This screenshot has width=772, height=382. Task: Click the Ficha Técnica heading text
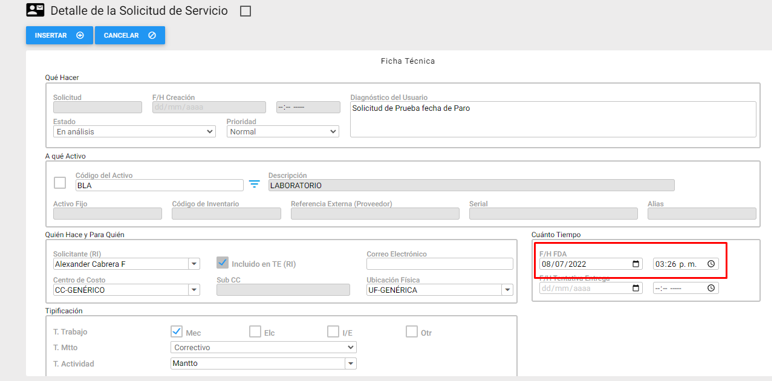click(408, 61)
